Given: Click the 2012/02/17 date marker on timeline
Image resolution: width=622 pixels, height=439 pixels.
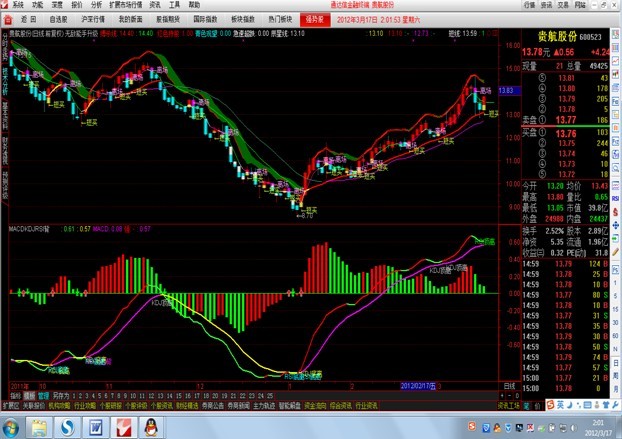Looking at the screenshot, I should 418,386.
